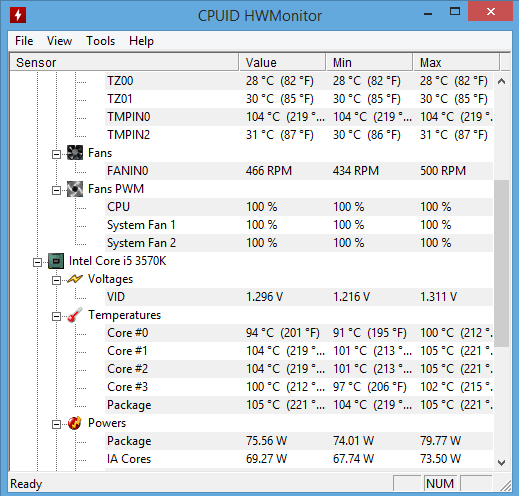Collapse the Fans PWM tree node
The image size is (519, 496).
coord(56,190)
